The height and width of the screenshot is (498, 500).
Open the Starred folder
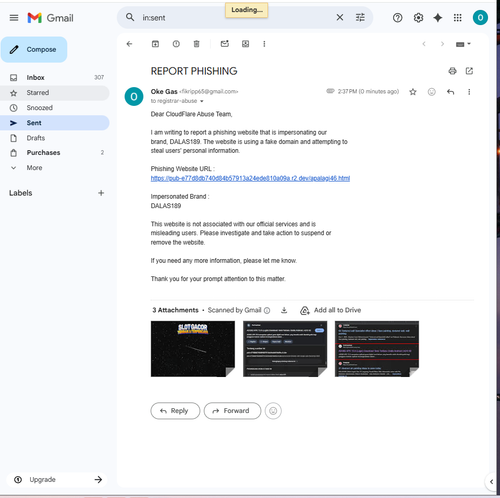pos(55,93)
